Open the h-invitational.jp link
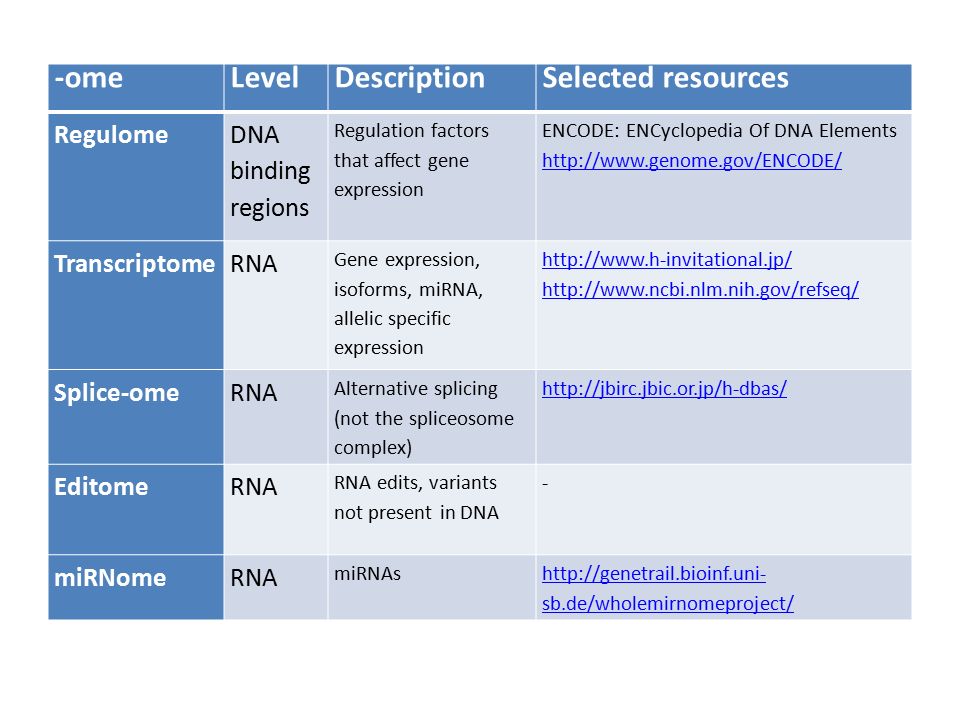This screenshot has height=720, width=960. (667, 260)
